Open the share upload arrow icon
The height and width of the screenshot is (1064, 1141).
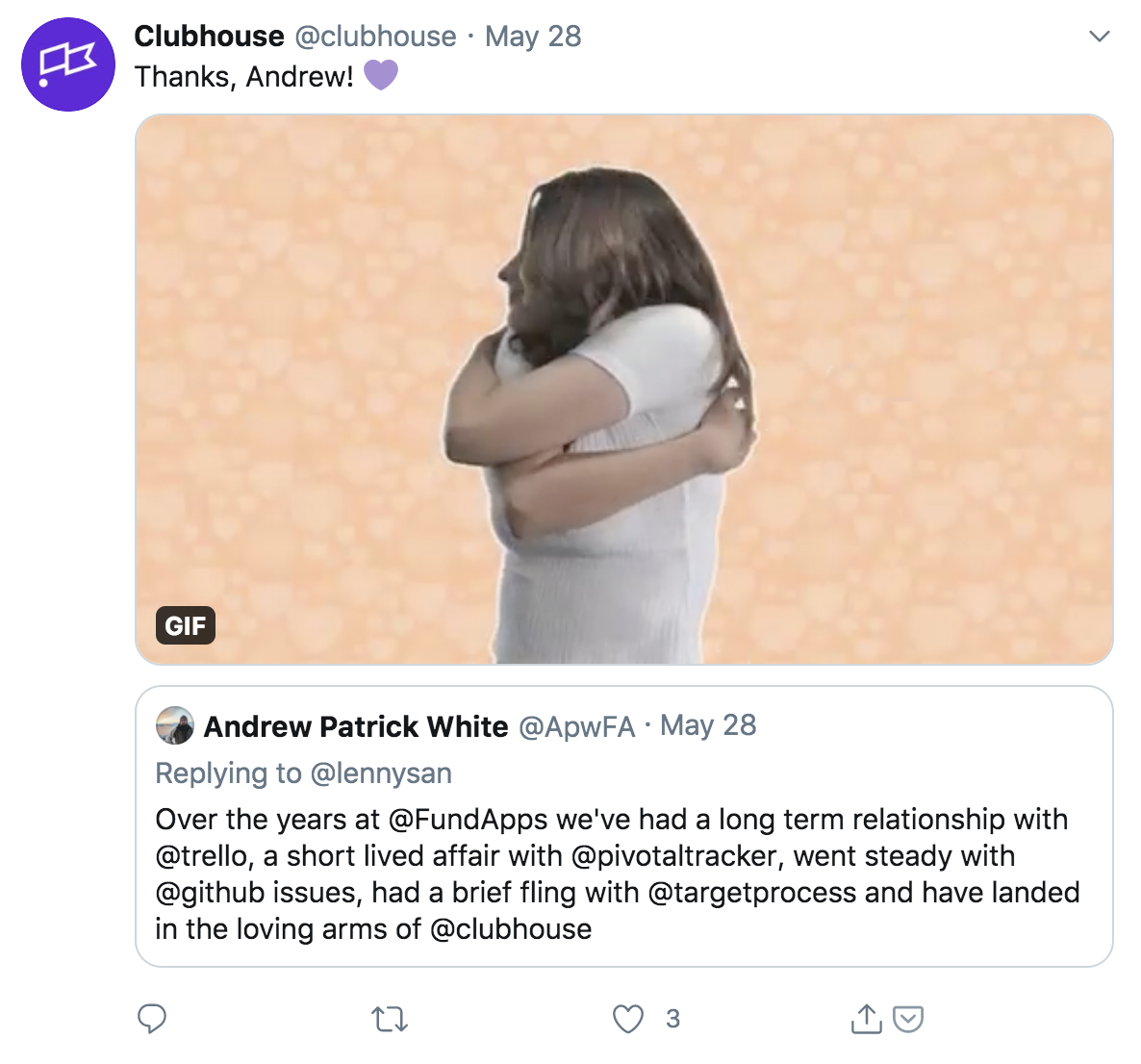point(866,1018)
